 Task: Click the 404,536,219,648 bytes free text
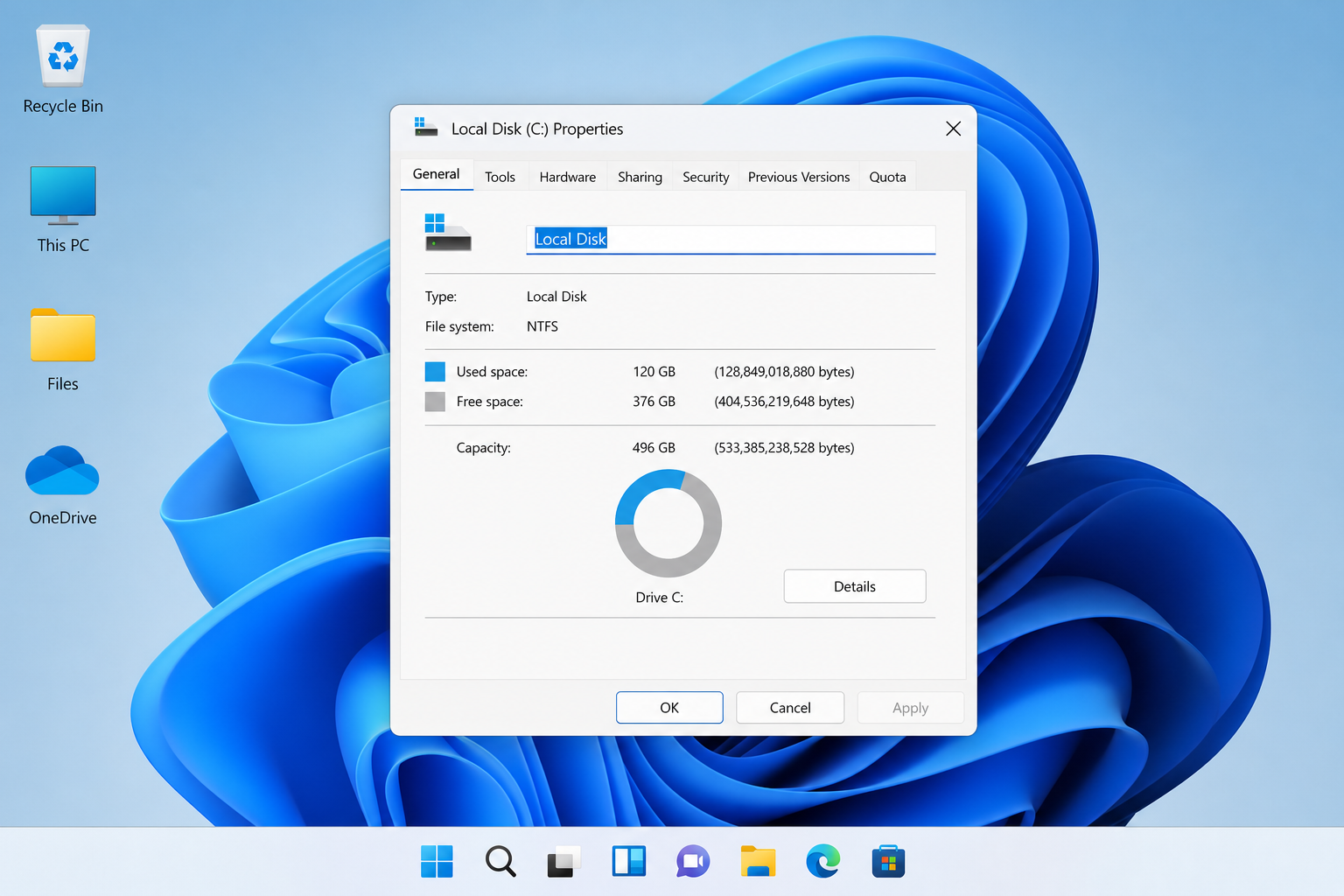pyautogui.click(x=785, y=402)
